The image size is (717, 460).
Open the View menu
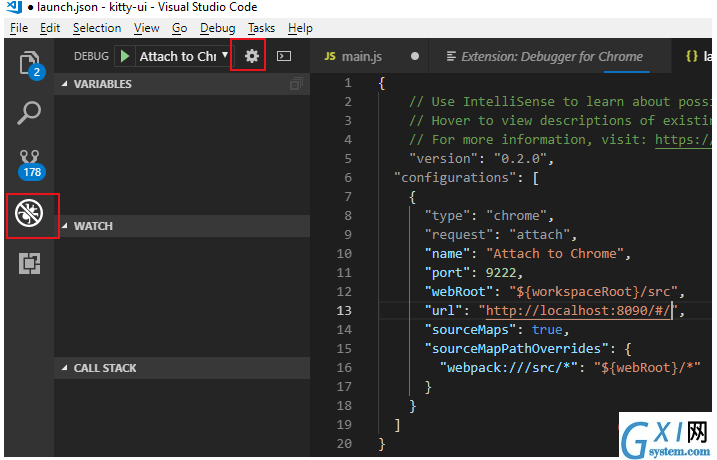146,28
